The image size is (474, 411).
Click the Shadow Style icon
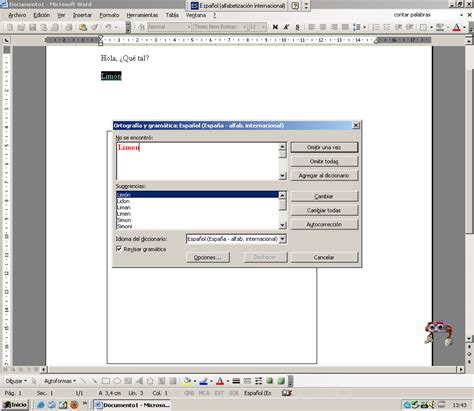[x=270, y=381]
